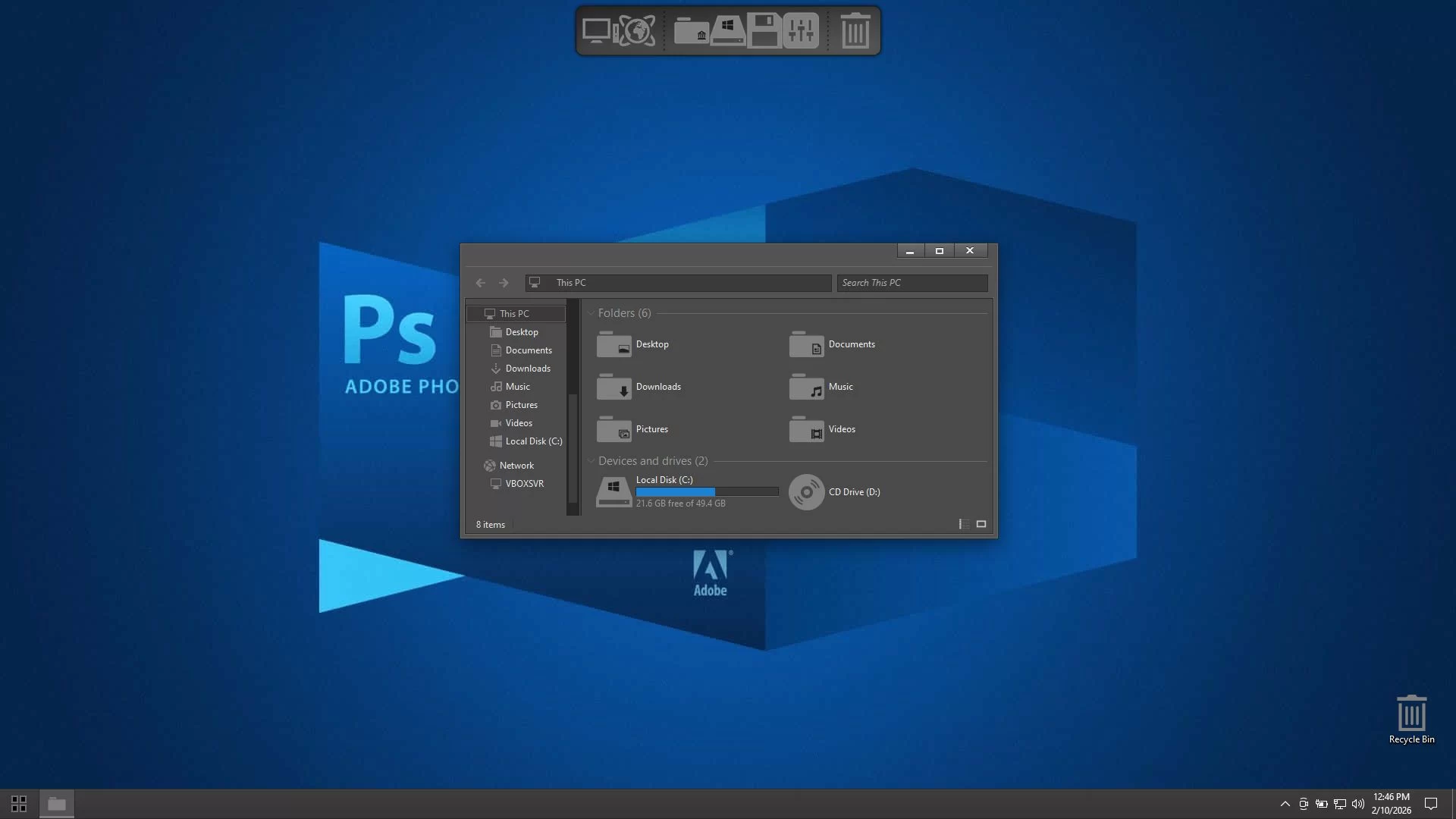Show hidden system tray icons chevron
The height and width of the screenshot is (819, 1456).
pos(1285,804)
